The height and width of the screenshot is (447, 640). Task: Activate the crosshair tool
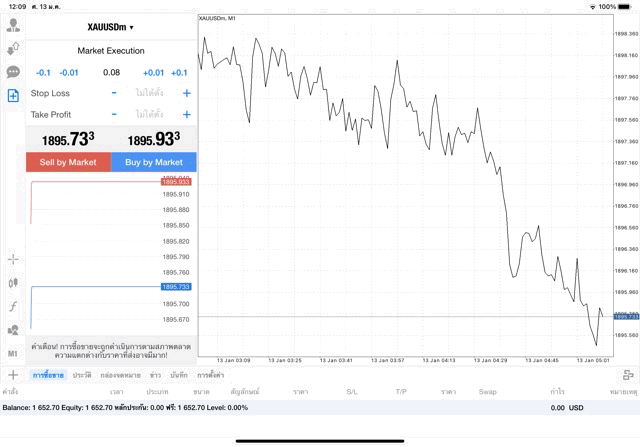13,259
